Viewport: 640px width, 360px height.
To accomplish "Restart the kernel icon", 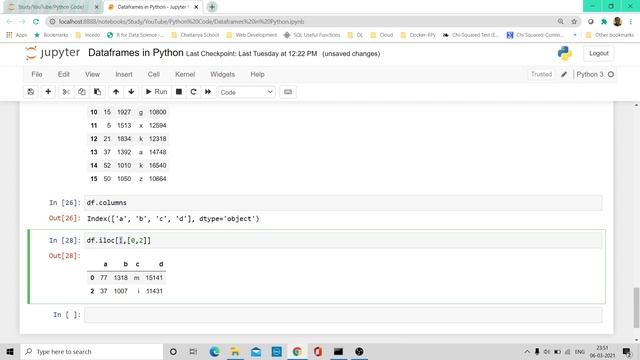I will [x=193, y=92].
